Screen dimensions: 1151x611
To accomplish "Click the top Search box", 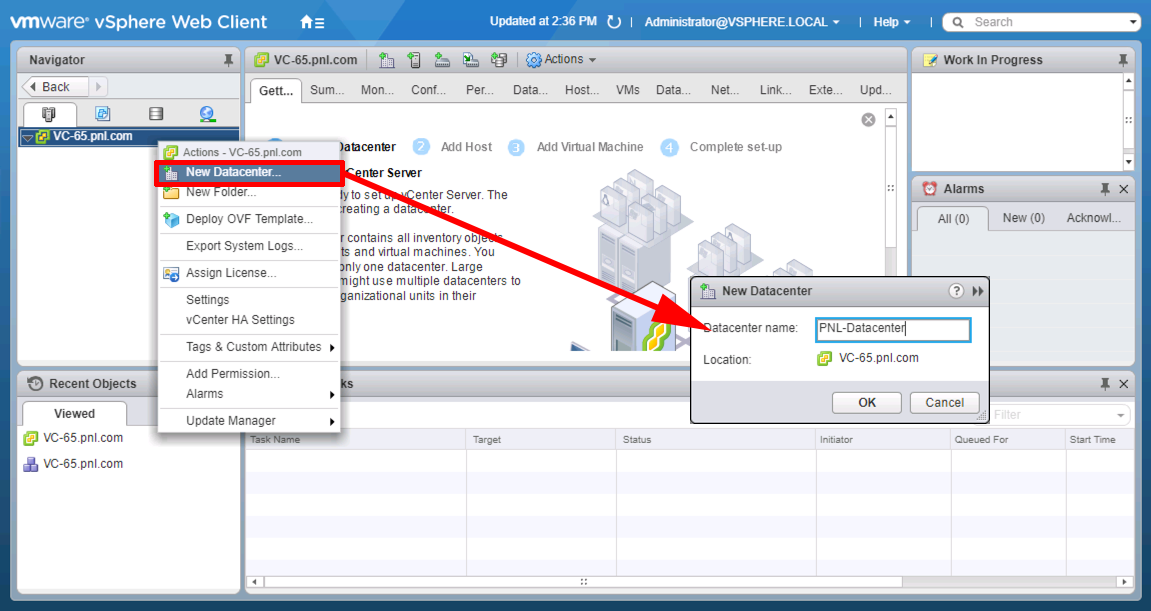I will (1041, 22).
